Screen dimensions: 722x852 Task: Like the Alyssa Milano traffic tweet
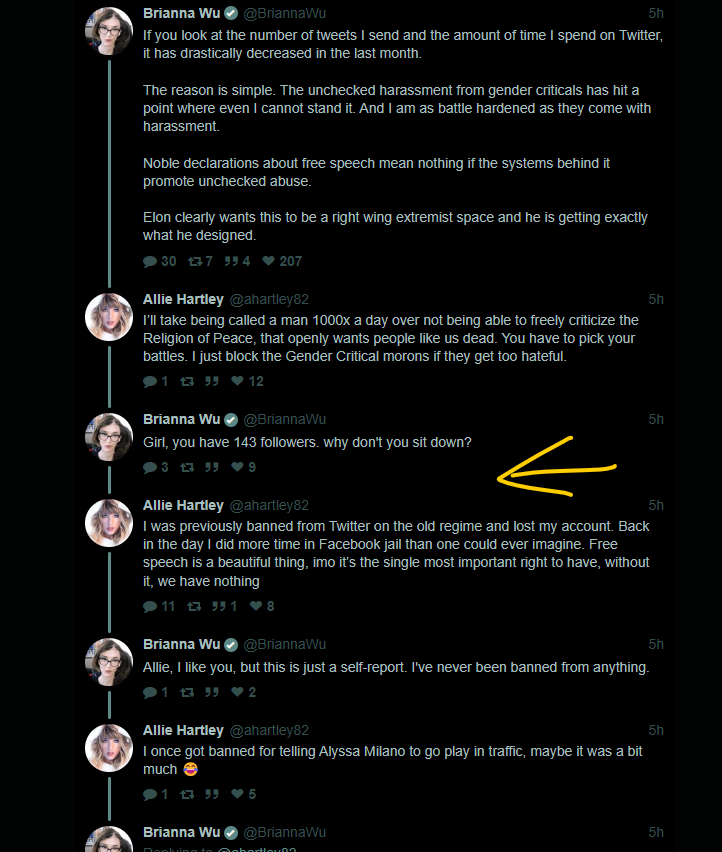pos(237,794)
